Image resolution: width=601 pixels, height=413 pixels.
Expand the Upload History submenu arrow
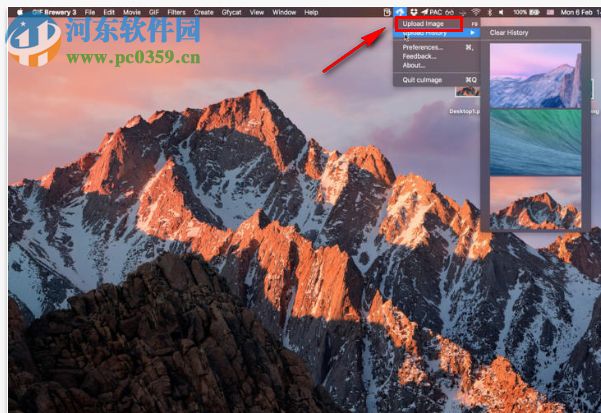[x=472, y=33]
